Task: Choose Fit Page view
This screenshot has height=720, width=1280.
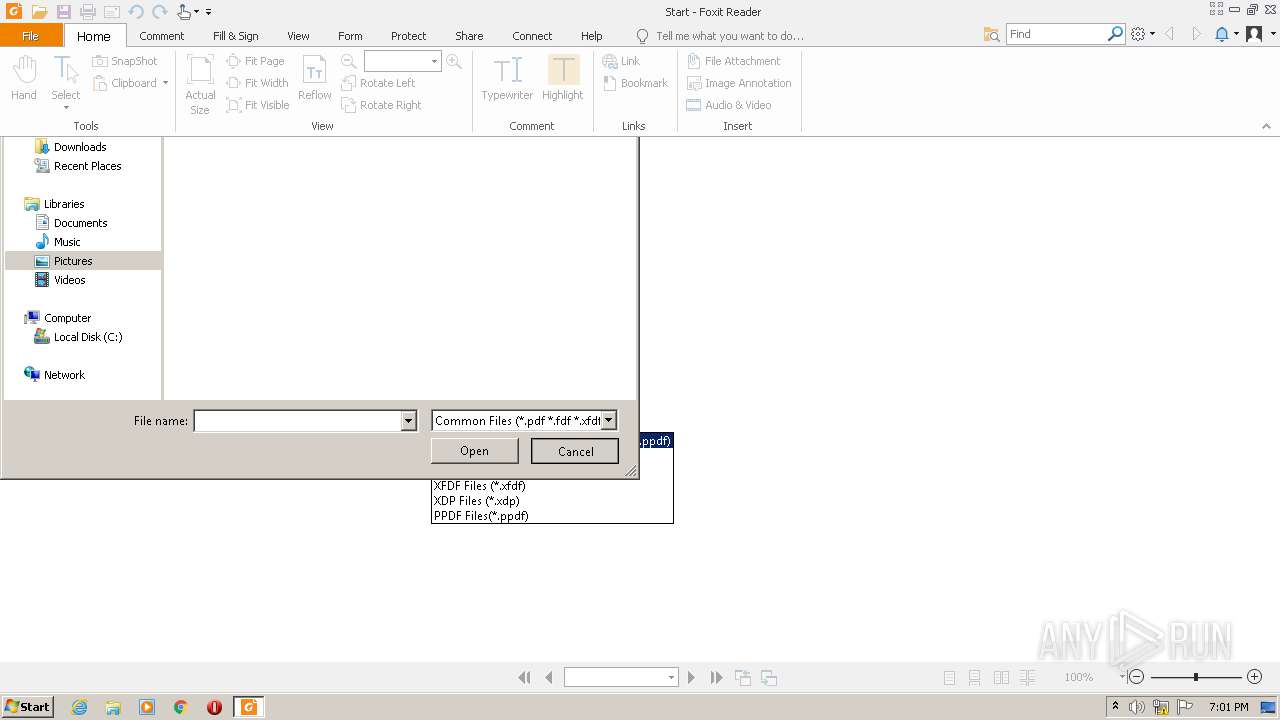Action: [256, 61]
